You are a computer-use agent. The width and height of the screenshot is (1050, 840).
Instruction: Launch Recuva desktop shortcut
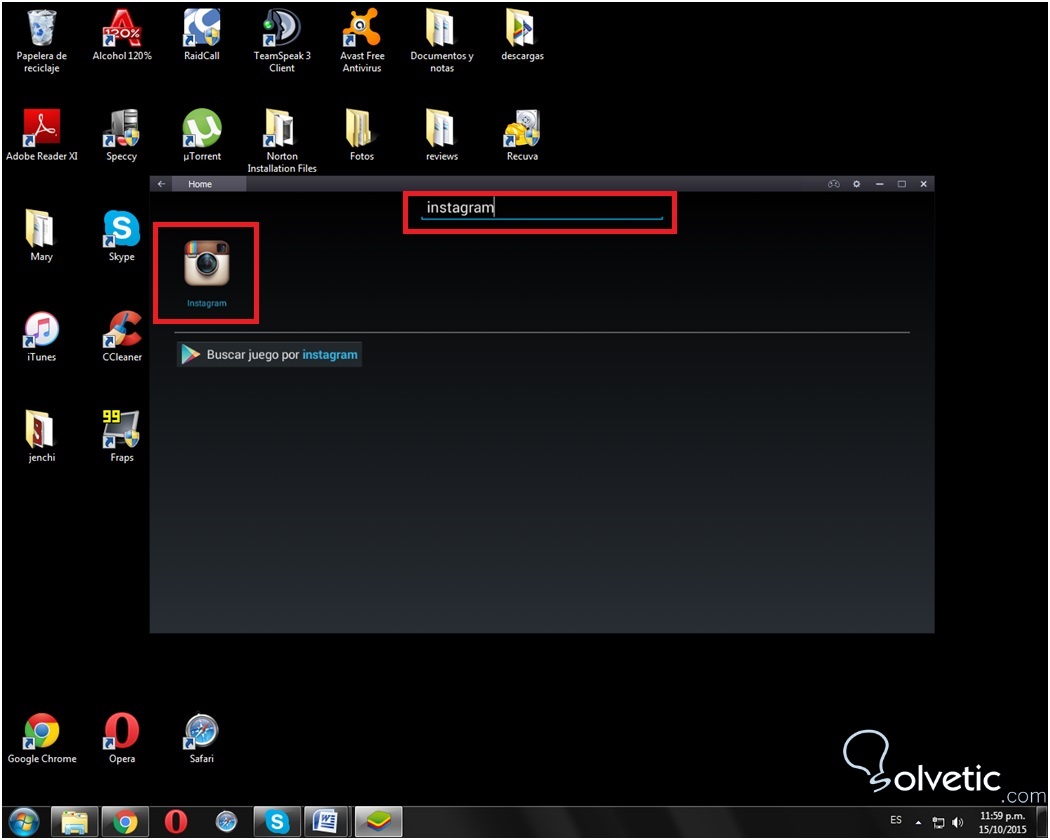pos(522,135)
